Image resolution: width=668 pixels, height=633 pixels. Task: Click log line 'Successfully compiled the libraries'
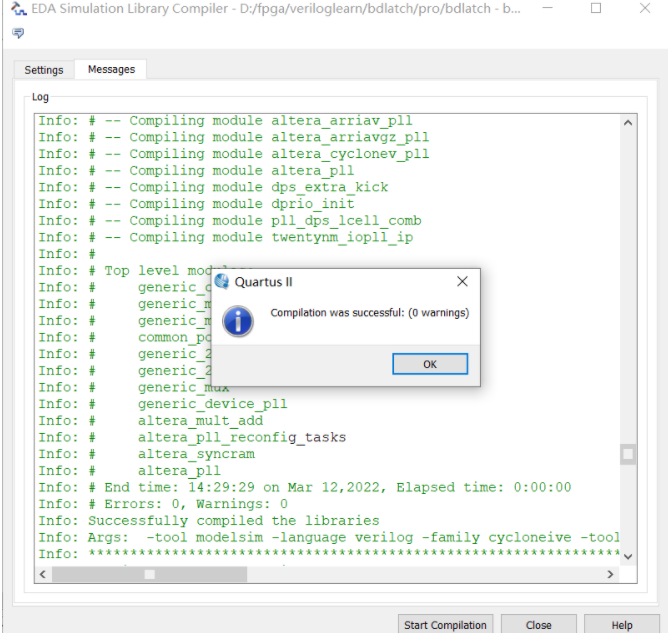click(x=209, y=521)
